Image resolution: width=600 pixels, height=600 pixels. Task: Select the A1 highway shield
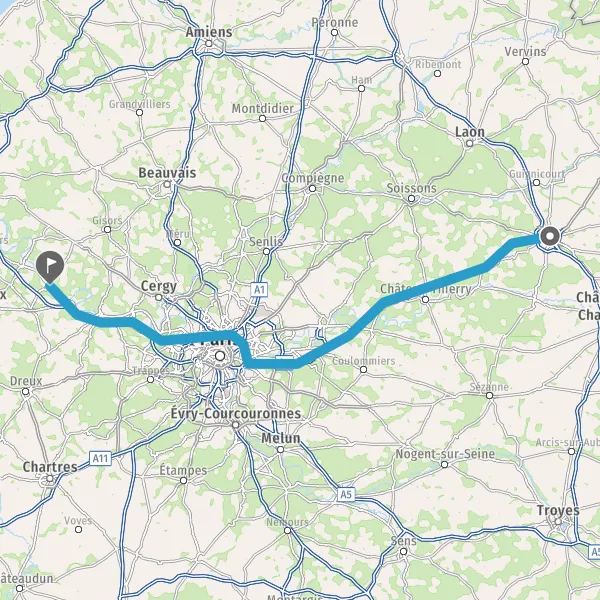259,289
